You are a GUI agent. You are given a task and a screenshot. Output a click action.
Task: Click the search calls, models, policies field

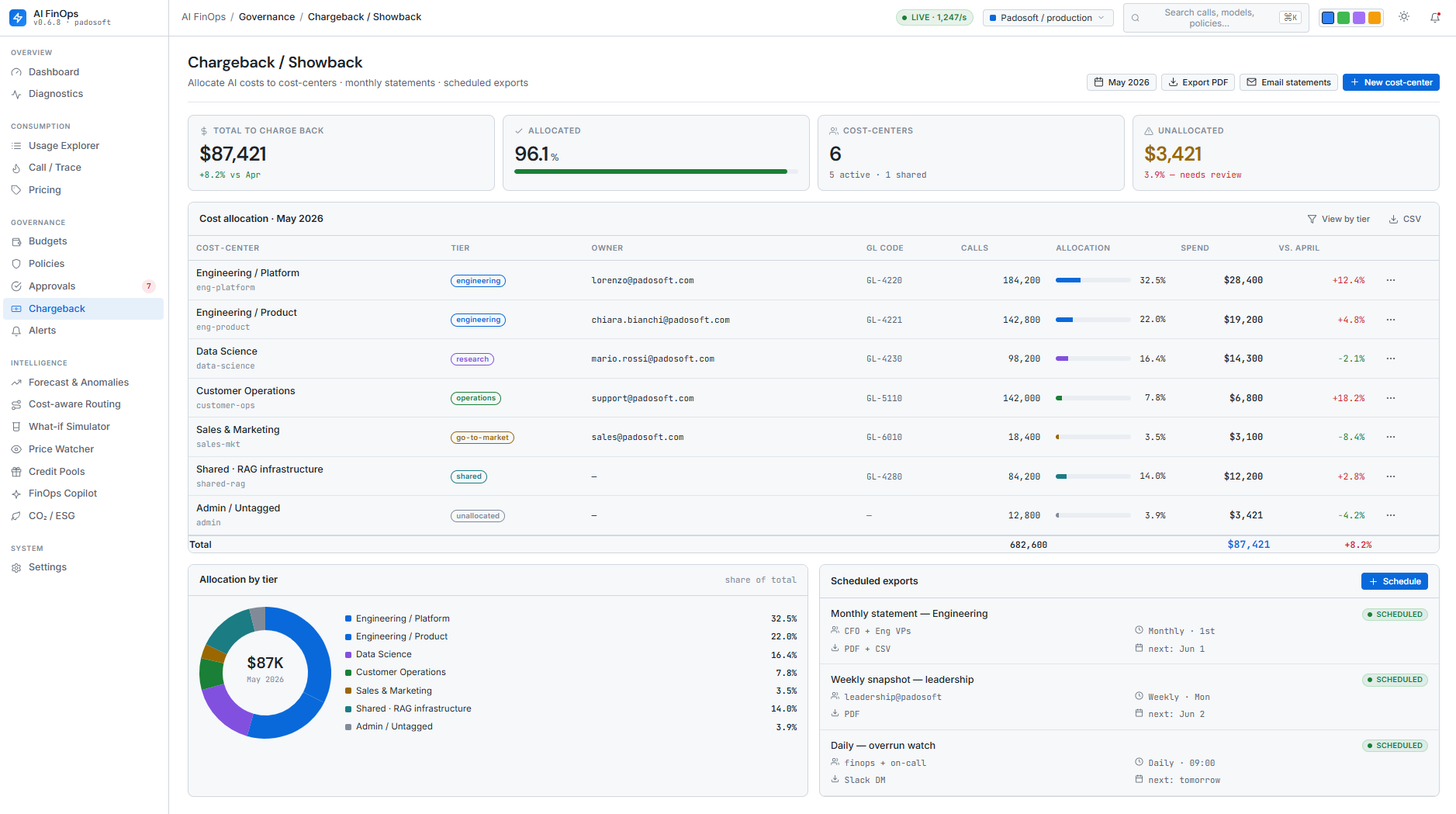1216,18
